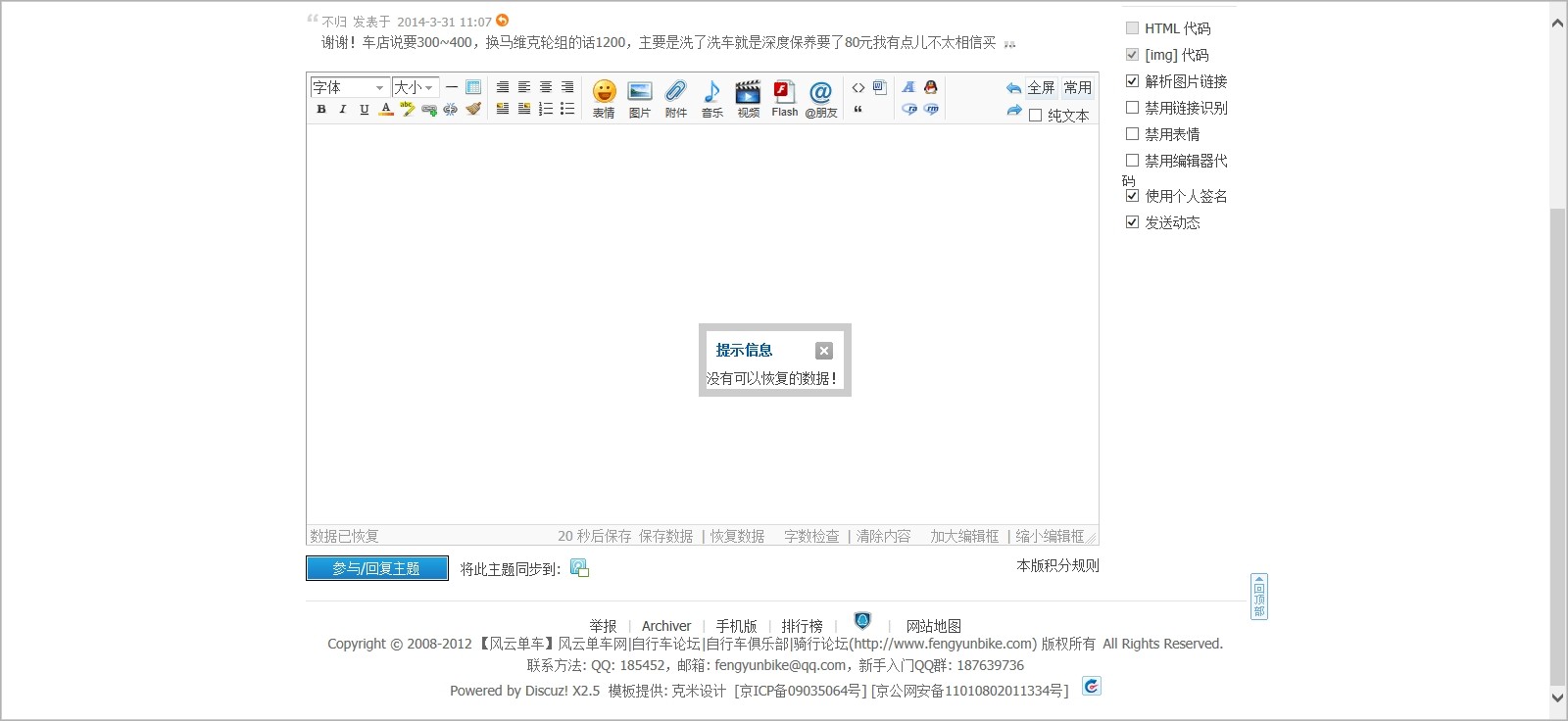This screenshot has width=1568, height=721.
Task: Enlarge editor with 加大编辑框
Action: 964,536
